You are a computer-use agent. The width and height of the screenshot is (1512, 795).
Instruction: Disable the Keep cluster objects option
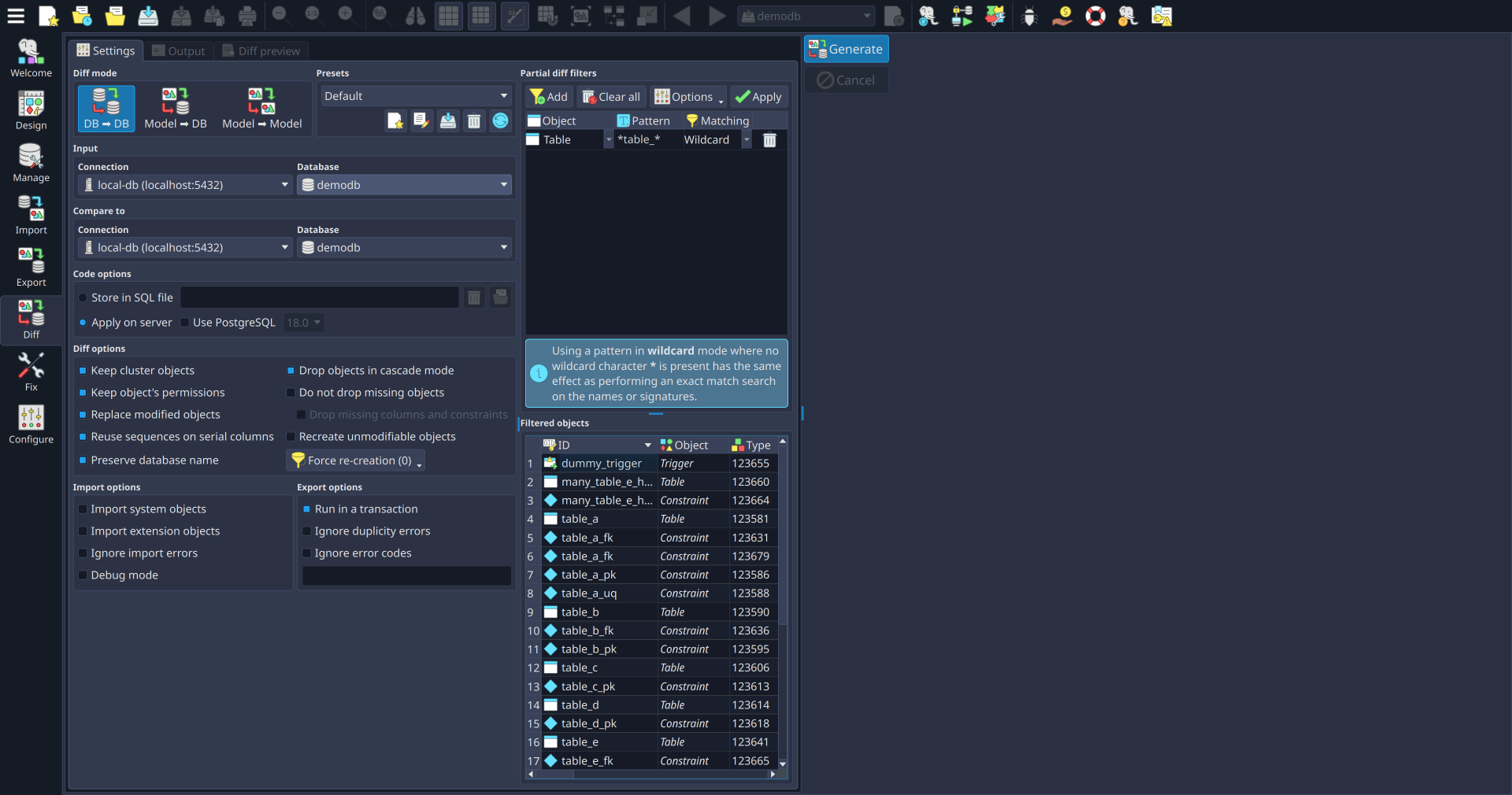(x=82, y=370)
